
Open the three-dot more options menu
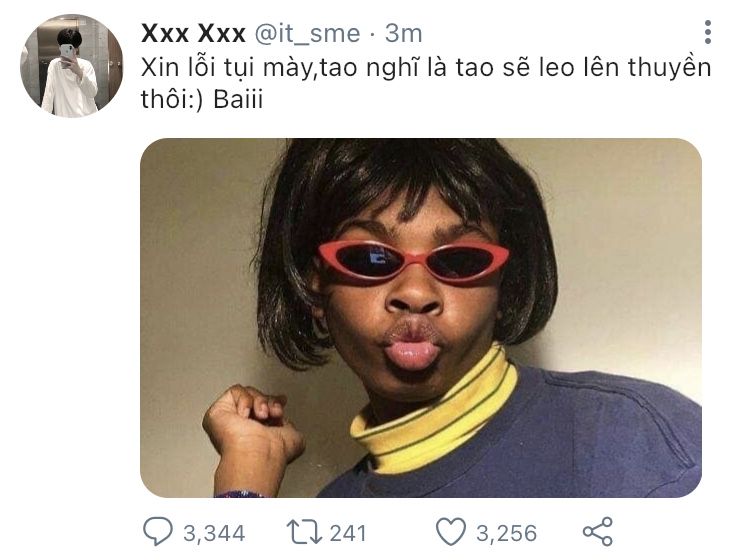tap(708, 33)
